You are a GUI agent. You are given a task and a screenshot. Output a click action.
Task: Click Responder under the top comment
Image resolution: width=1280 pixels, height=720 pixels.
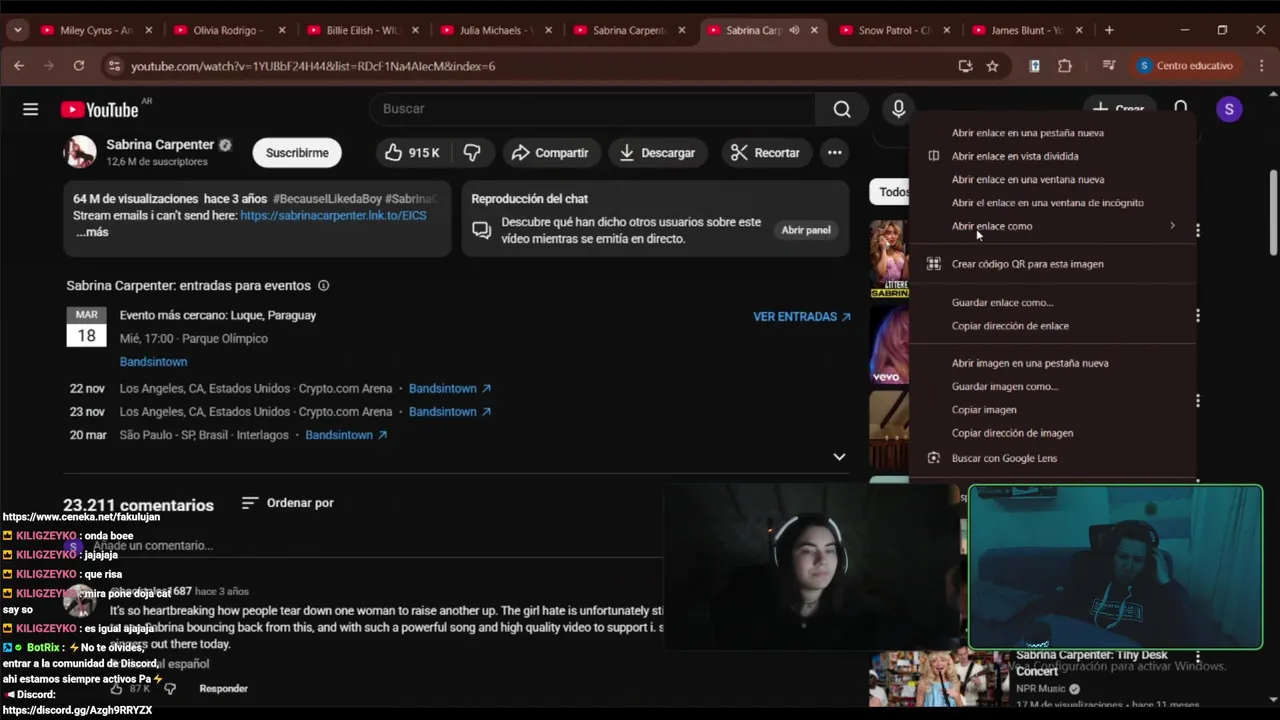coord(224,688)
